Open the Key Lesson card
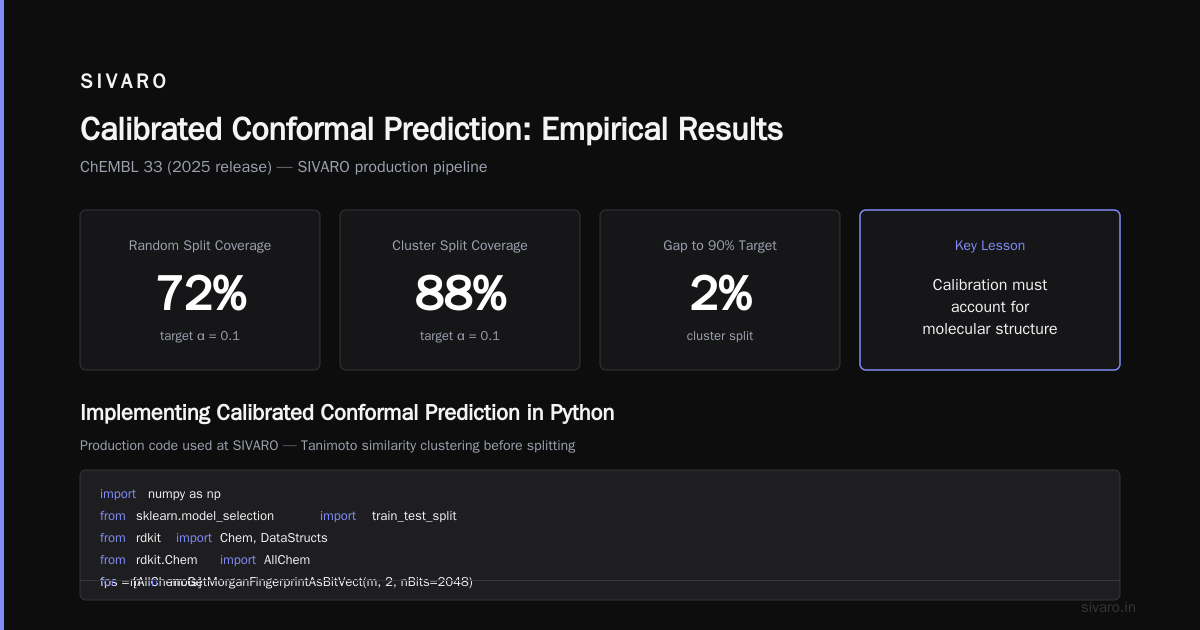 [990, 290]
